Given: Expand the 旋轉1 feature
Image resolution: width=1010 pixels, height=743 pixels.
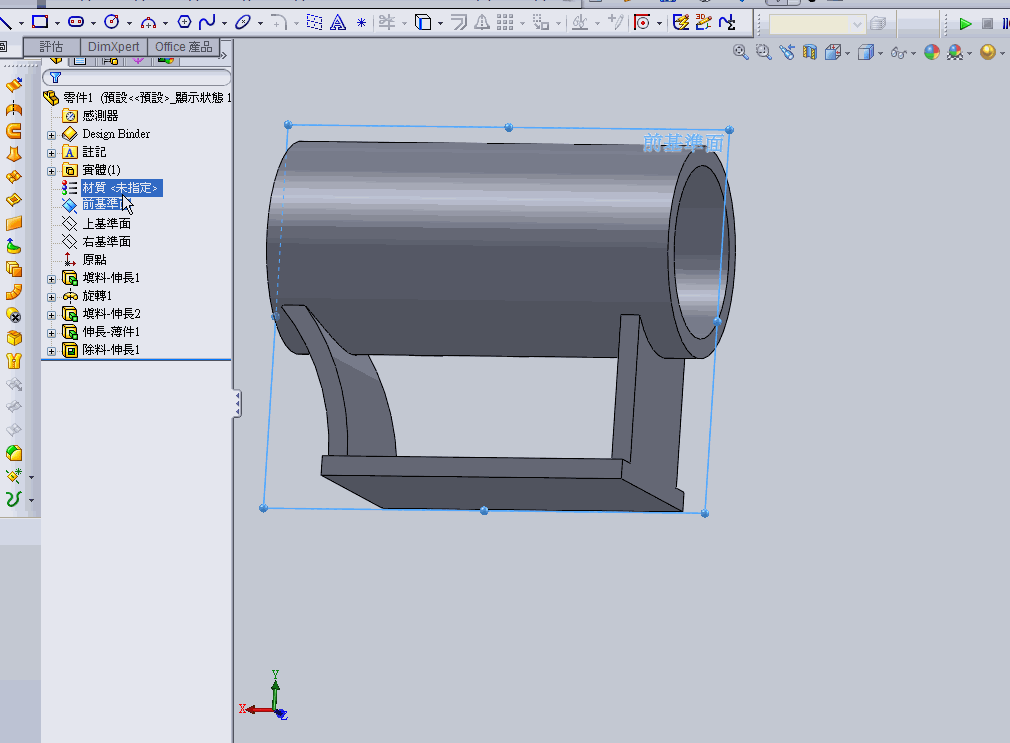Looking at the screenshot, I should tap(52, 297).
